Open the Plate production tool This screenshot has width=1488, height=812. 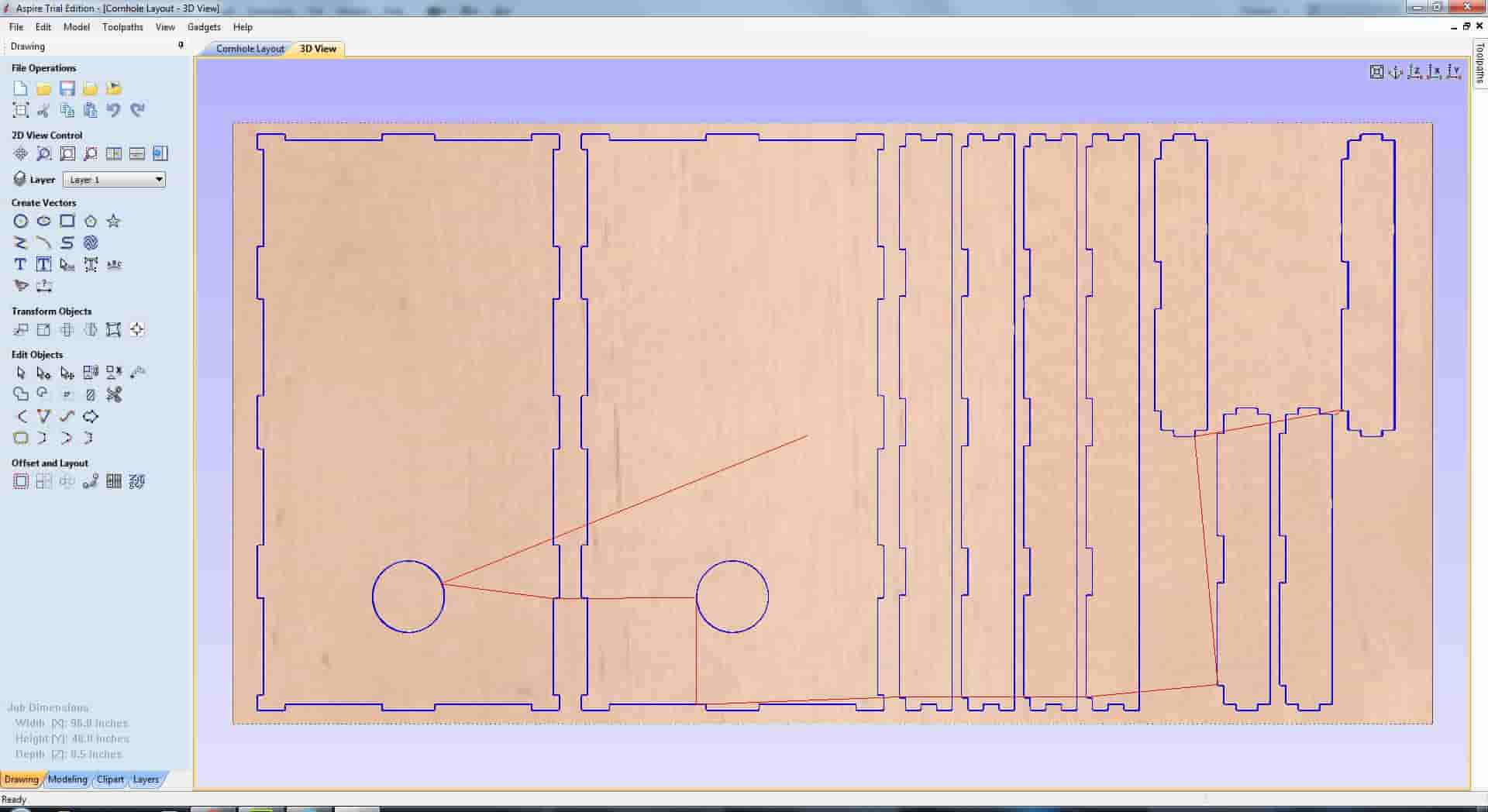point(114,481)
